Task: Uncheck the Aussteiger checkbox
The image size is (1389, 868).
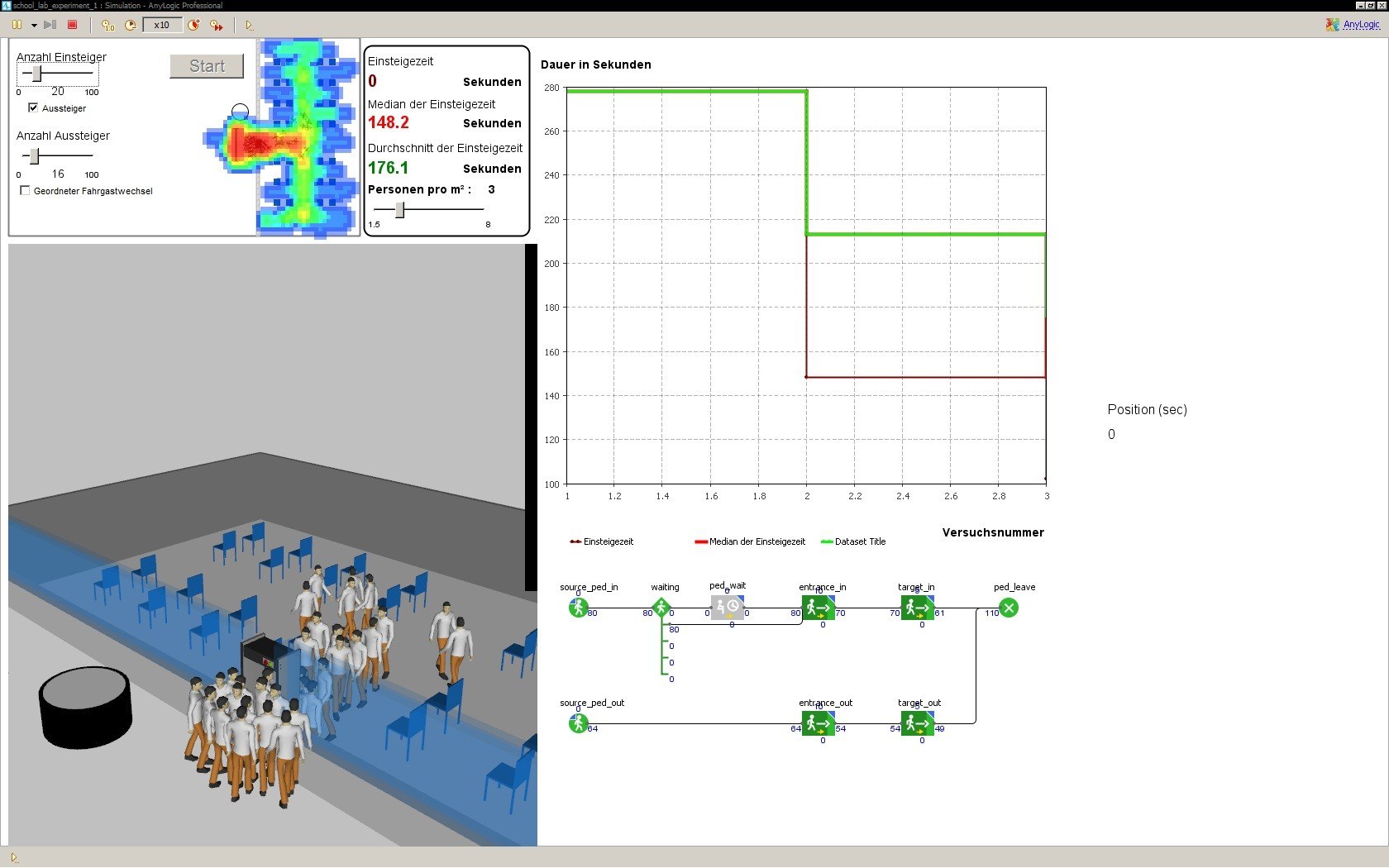Action: click(33, 107)
